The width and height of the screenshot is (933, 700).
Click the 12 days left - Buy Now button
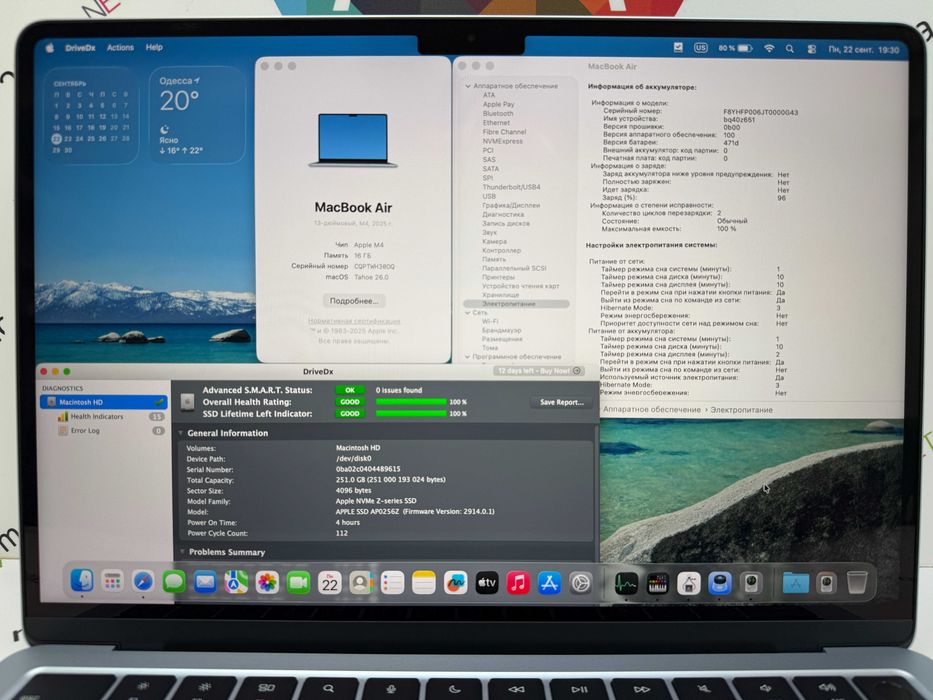(x=539, y=371)
